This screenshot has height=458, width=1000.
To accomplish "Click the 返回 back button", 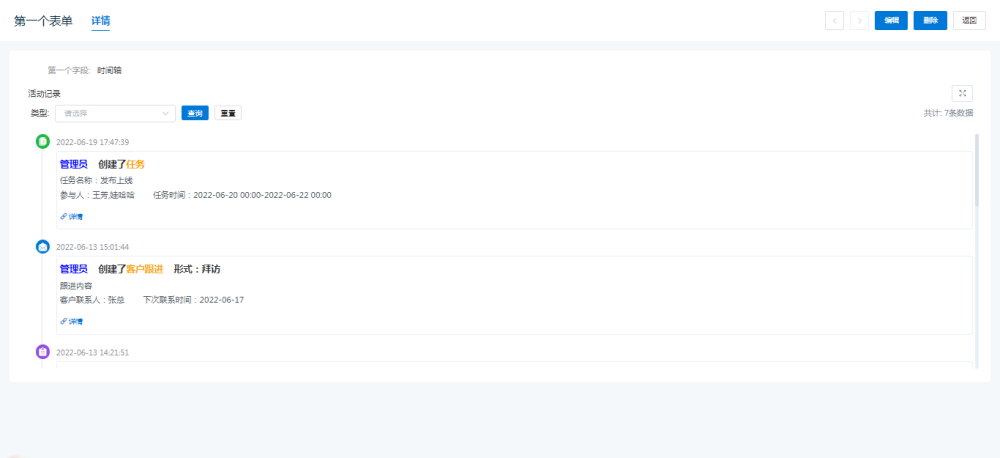I will (969, 21).
